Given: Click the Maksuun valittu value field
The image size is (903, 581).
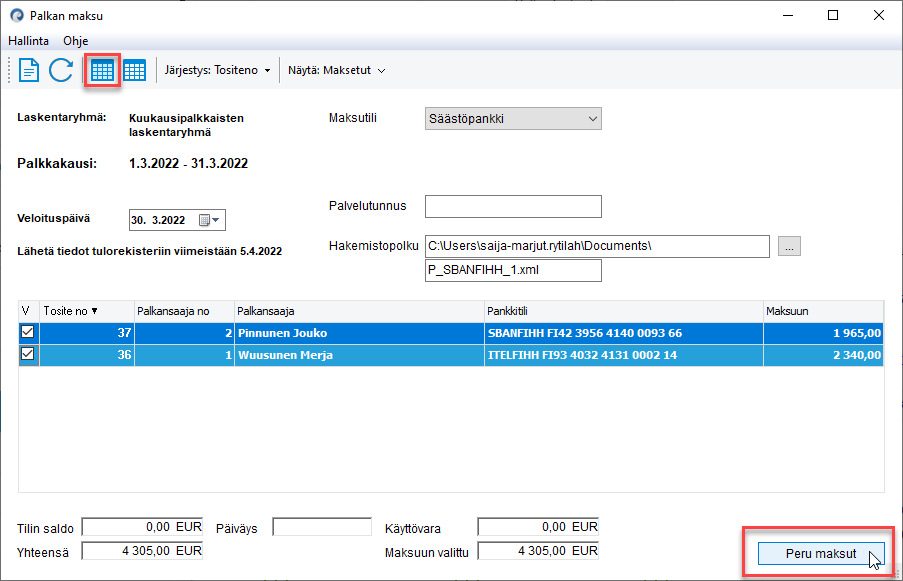Looking at the screenshot, I should 538,551.
